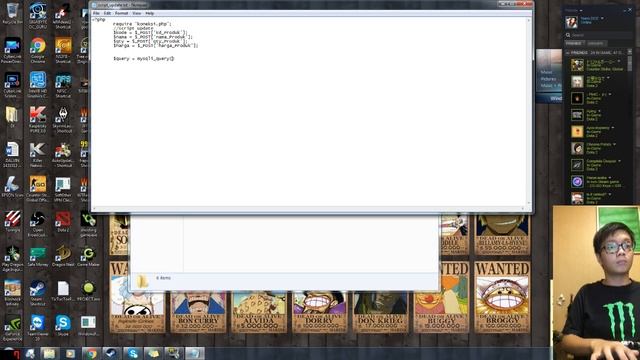Open dropdown for friend playing Counter-Strike Global
This screenshot has height=360, width=640.
[x=620, y=61]
